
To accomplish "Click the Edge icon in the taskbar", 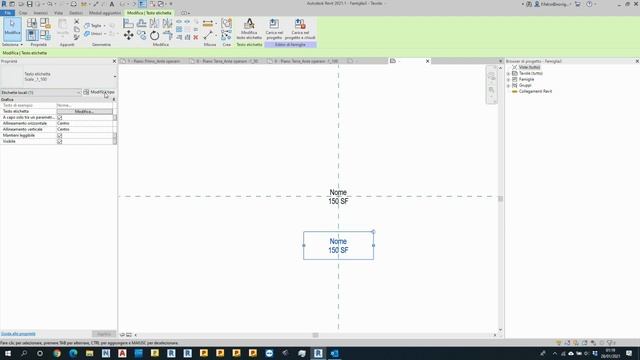I will tap(73, 353).
